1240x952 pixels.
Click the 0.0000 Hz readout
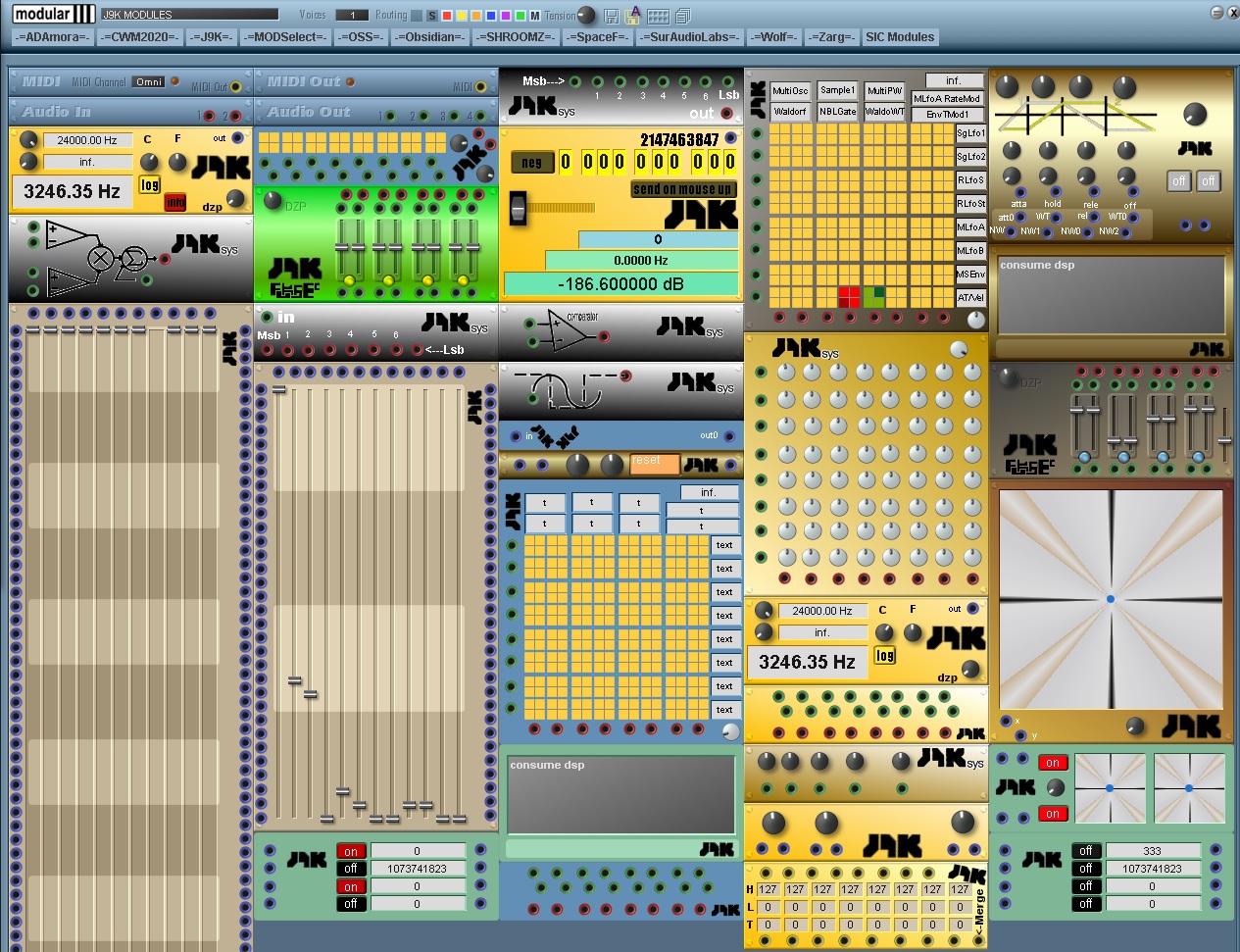click(641, 261)
